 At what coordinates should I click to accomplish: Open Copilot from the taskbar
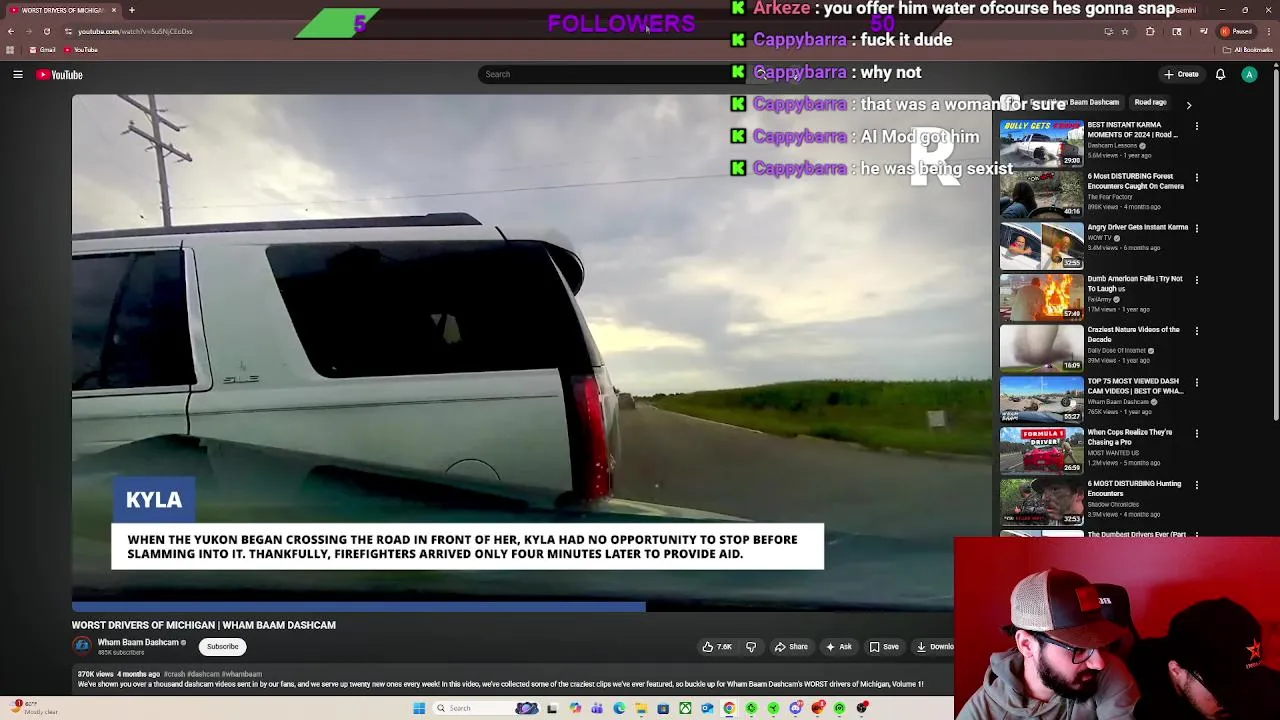575,708
